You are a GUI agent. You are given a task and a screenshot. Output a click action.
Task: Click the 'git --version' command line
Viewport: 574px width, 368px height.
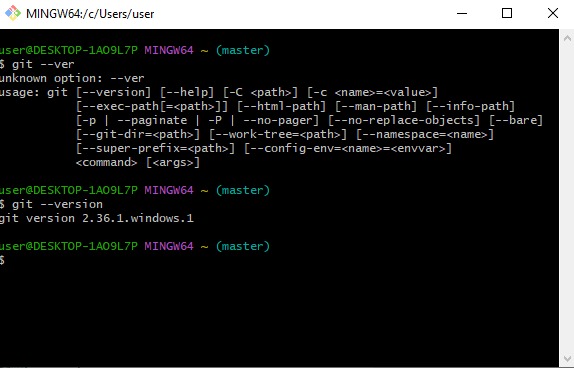coord(51,204)
